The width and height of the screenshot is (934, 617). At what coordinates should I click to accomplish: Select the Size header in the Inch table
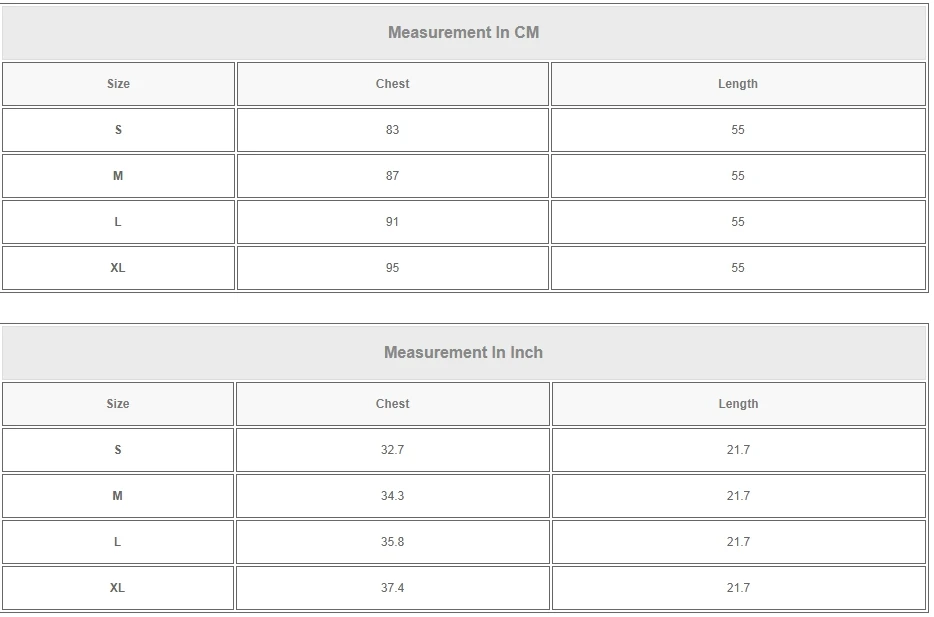pyautogui.click(x=118, y=404)
